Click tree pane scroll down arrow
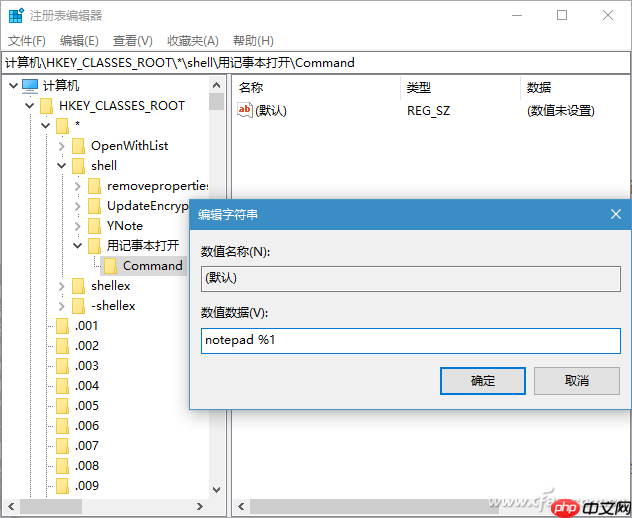 pos(216,490)
